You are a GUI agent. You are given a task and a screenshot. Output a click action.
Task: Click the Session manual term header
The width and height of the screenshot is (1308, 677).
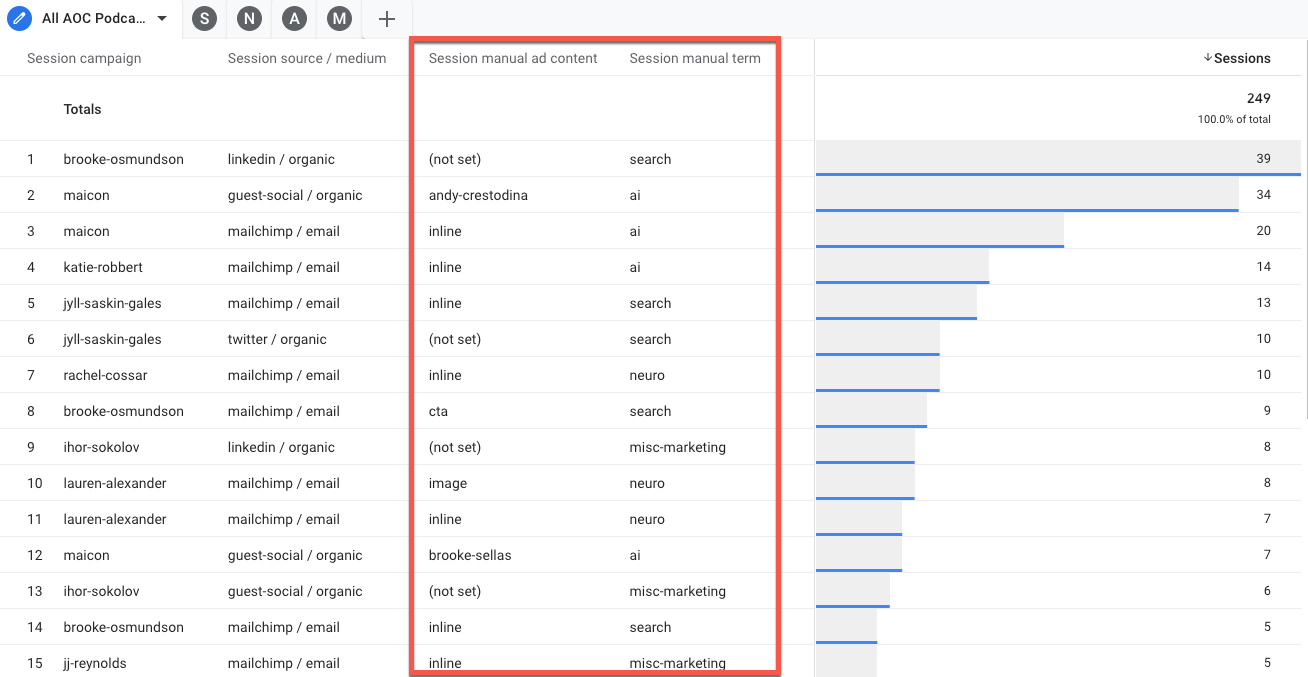click(x=695, y=58)
